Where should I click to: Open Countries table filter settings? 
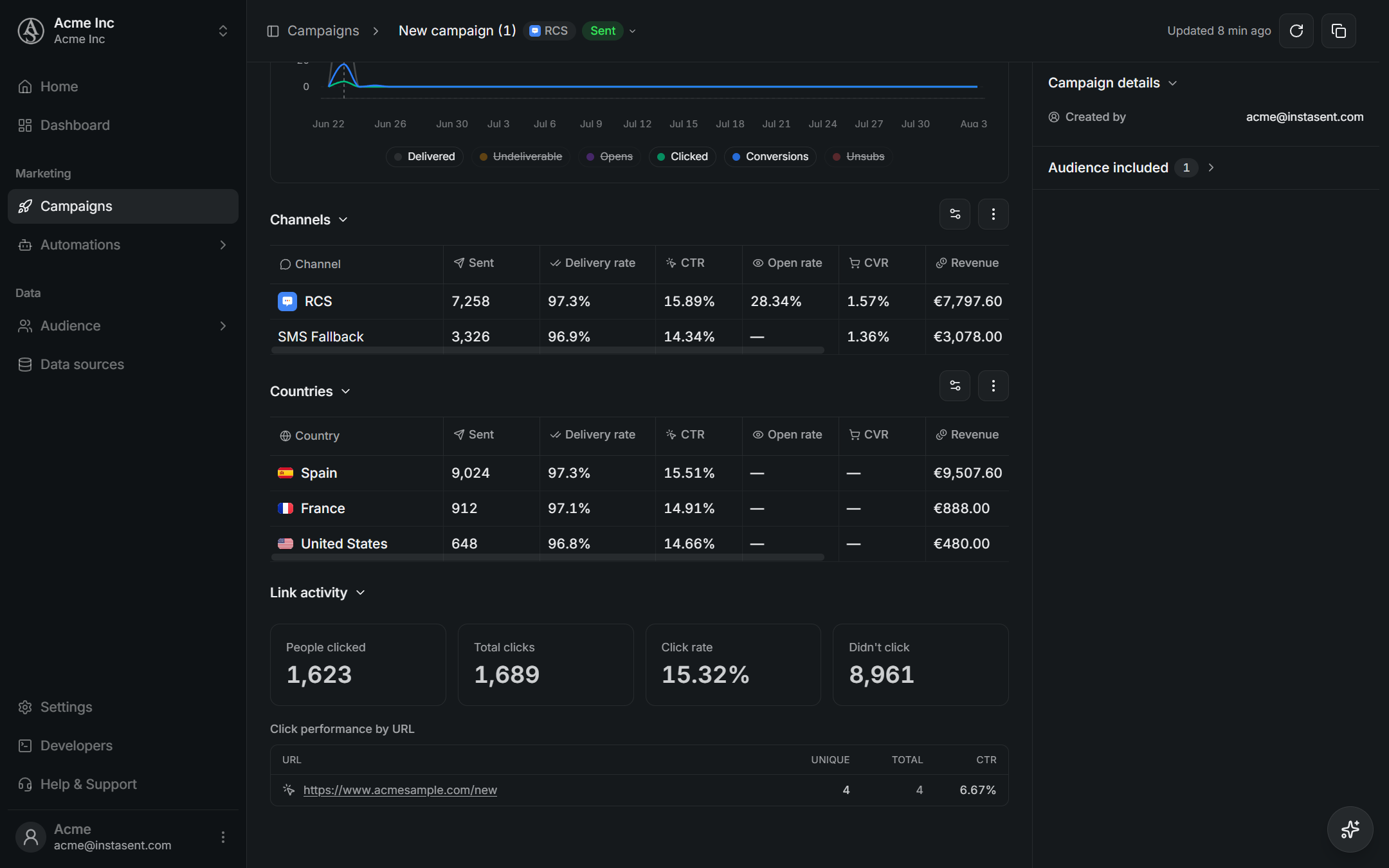pyautogui.click(x=955, y=386)
